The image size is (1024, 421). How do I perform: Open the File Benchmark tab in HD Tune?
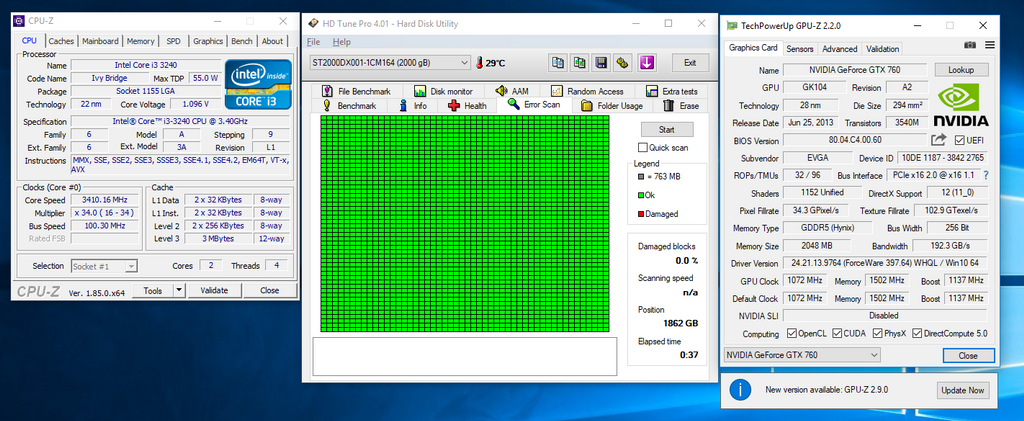click(x=357, y=91)
